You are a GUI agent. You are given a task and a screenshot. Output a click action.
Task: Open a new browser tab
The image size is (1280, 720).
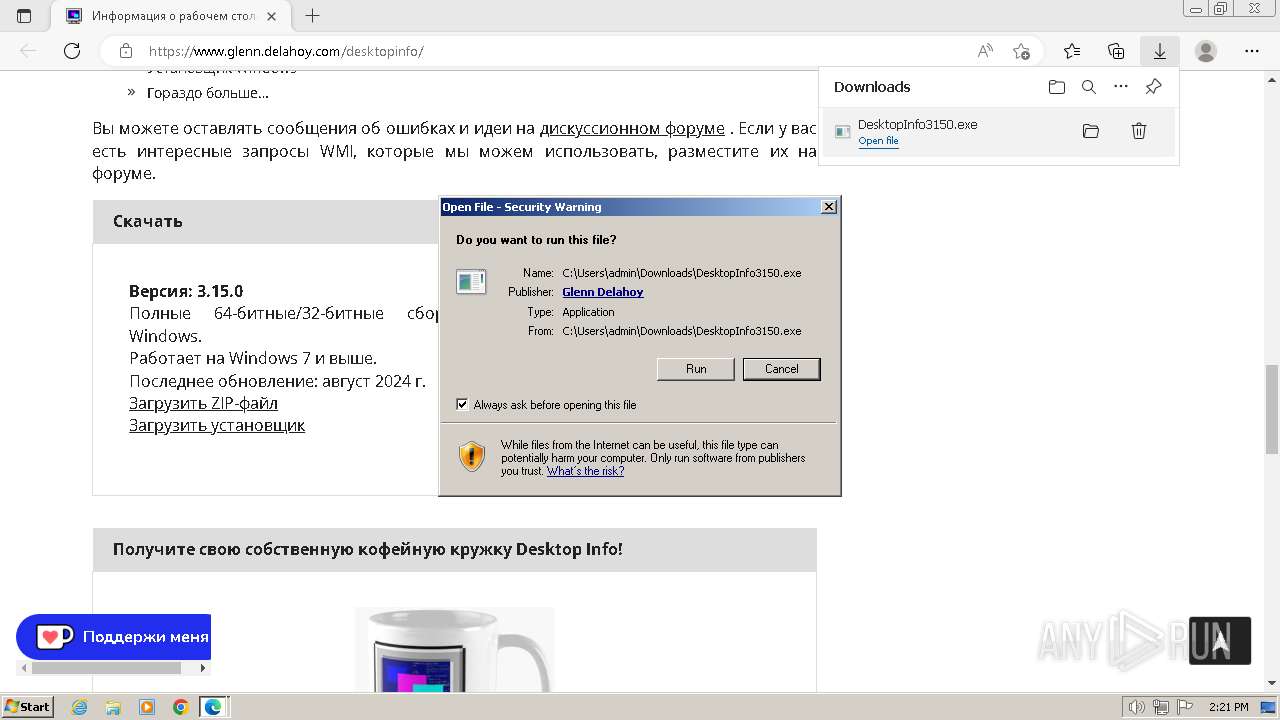pyautogui.click(x=313, y=16)
